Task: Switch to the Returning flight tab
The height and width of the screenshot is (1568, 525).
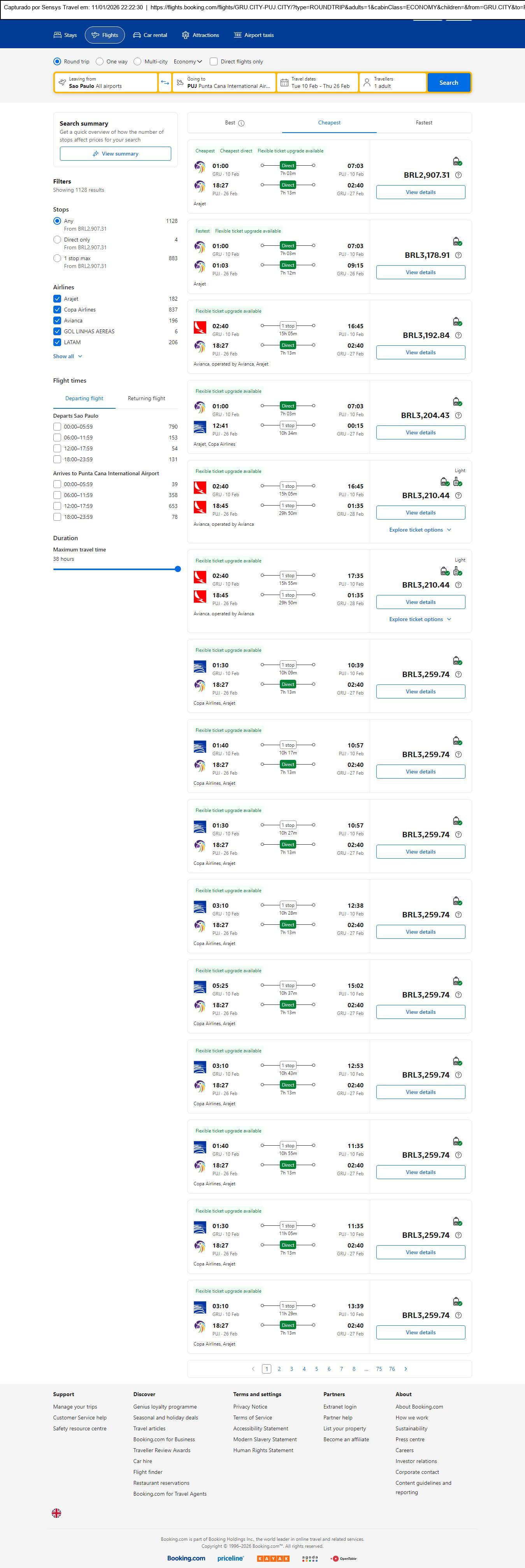Action: click(x=146, y=399)
